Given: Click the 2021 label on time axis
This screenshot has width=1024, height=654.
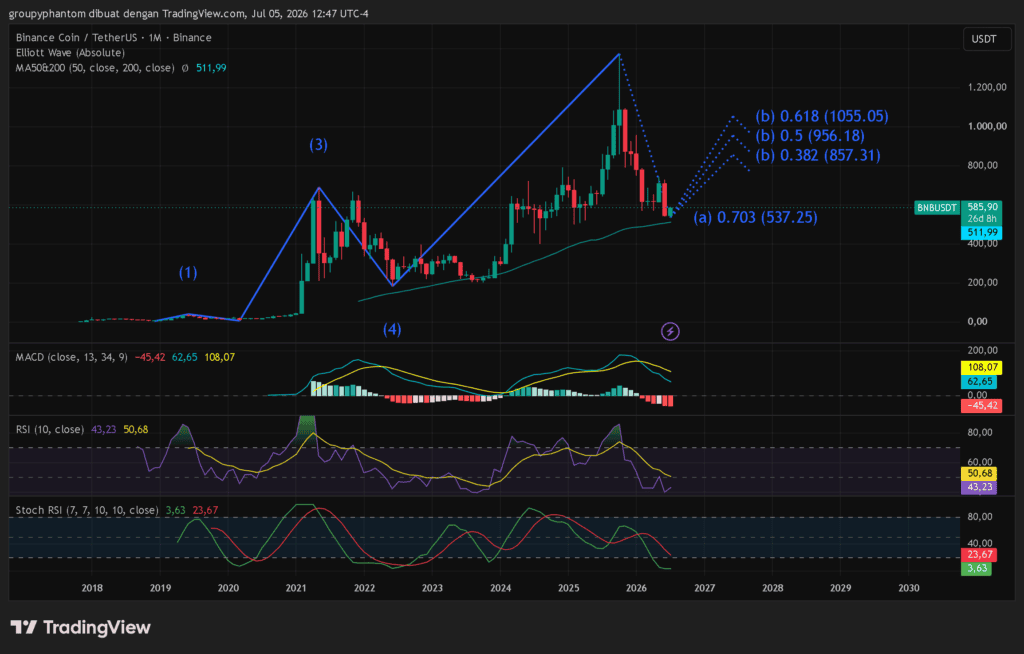Looking at the screenshot, I should (x=296, y=588).
